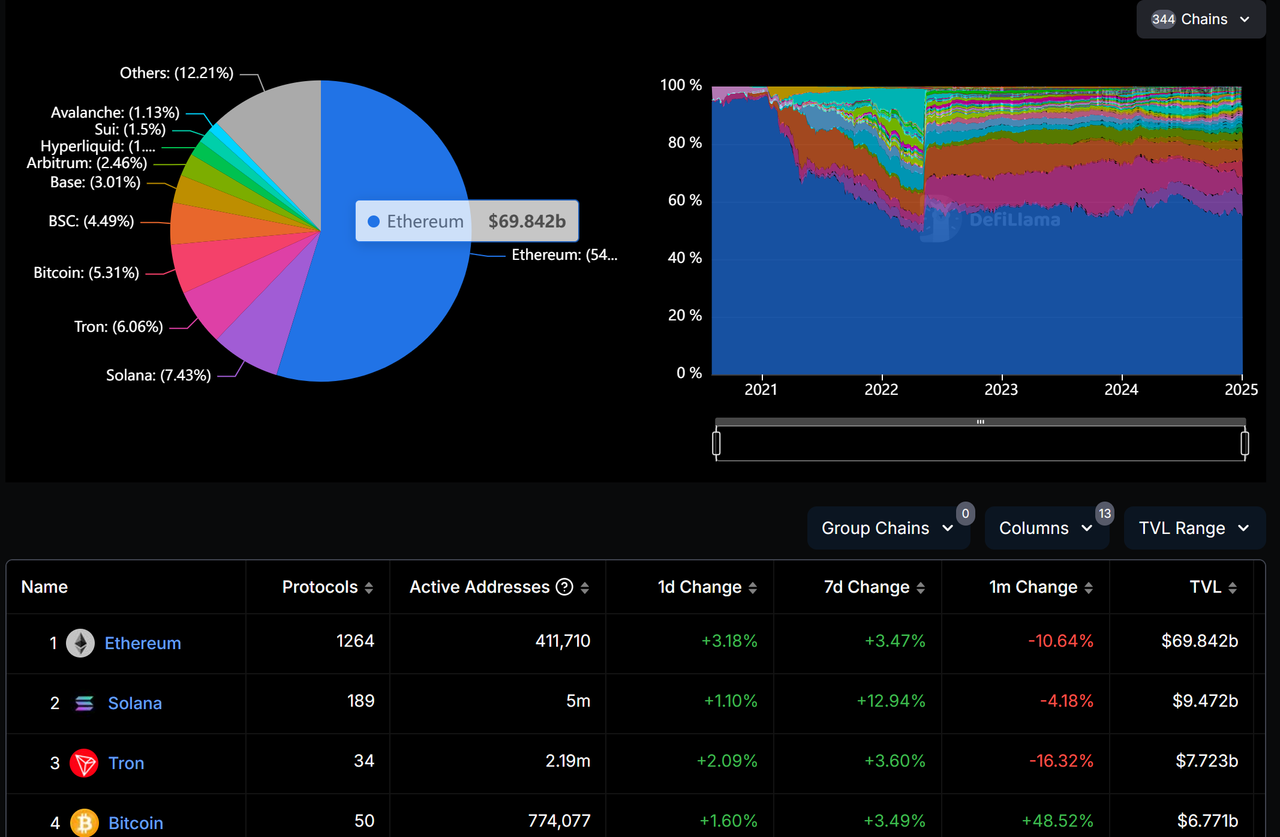Click Tron TVL value $7.723b

coord(1207,761)
